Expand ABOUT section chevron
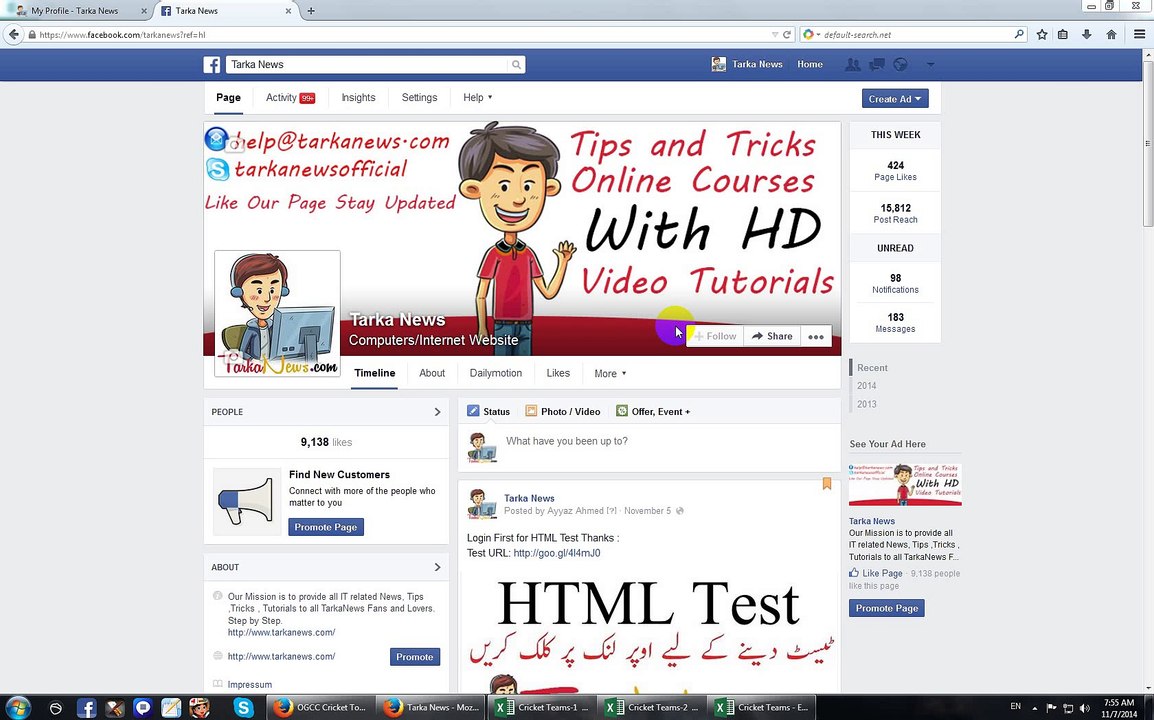The height and width of the screenshot is (720, 1154). 437,568
